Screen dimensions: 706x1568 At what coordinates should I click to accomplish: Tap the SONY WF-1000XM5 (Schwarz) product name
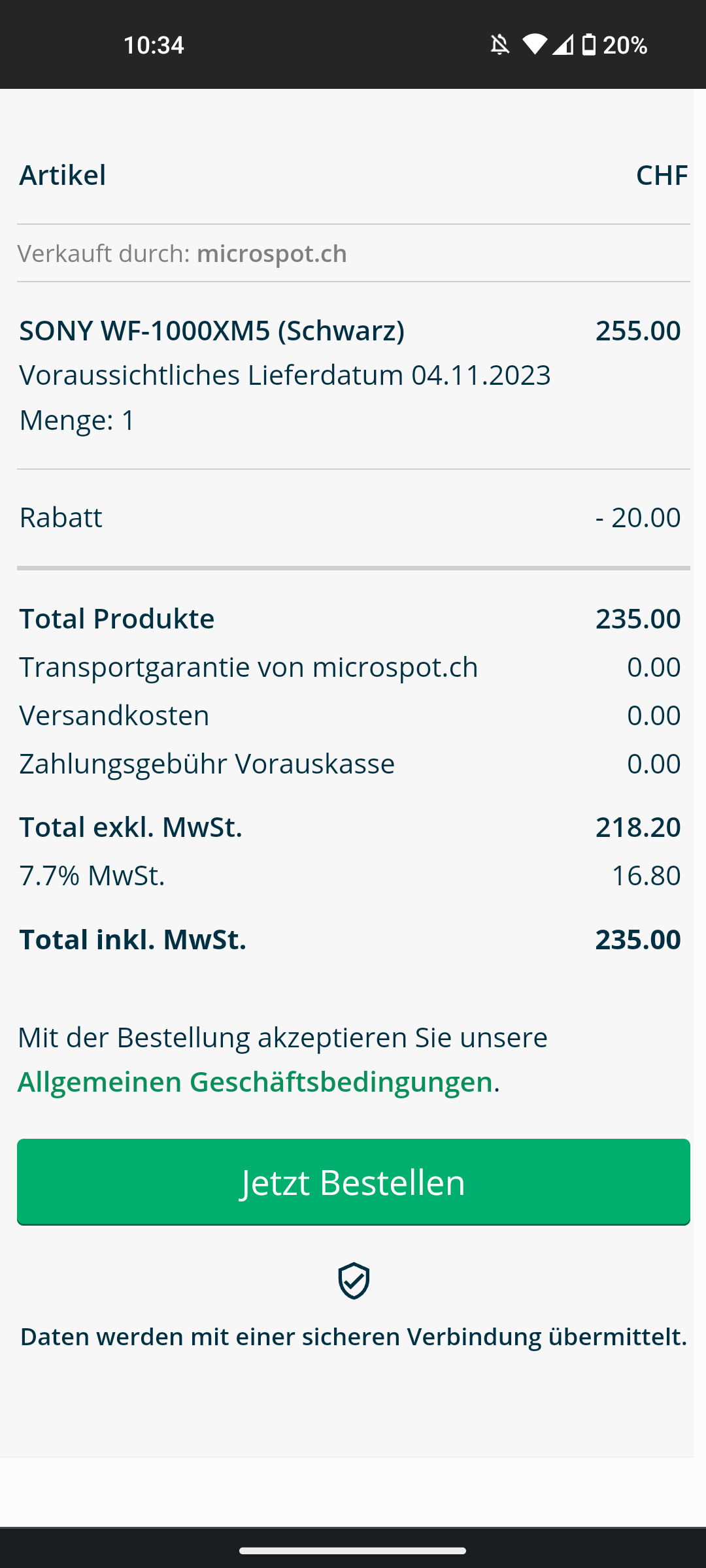click(x=212, y=331)
